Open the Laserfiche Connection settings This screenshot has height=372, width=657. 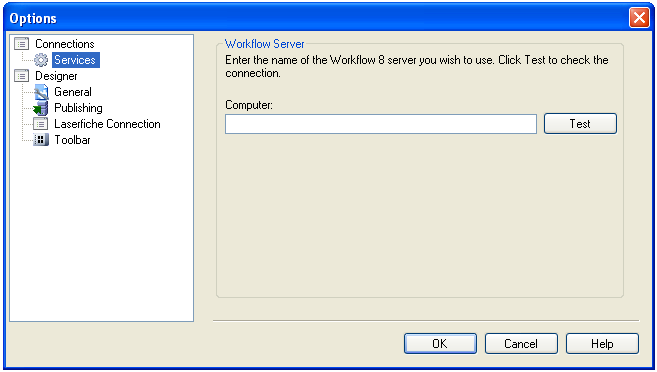pyautogui.click(x=107, y=124)
